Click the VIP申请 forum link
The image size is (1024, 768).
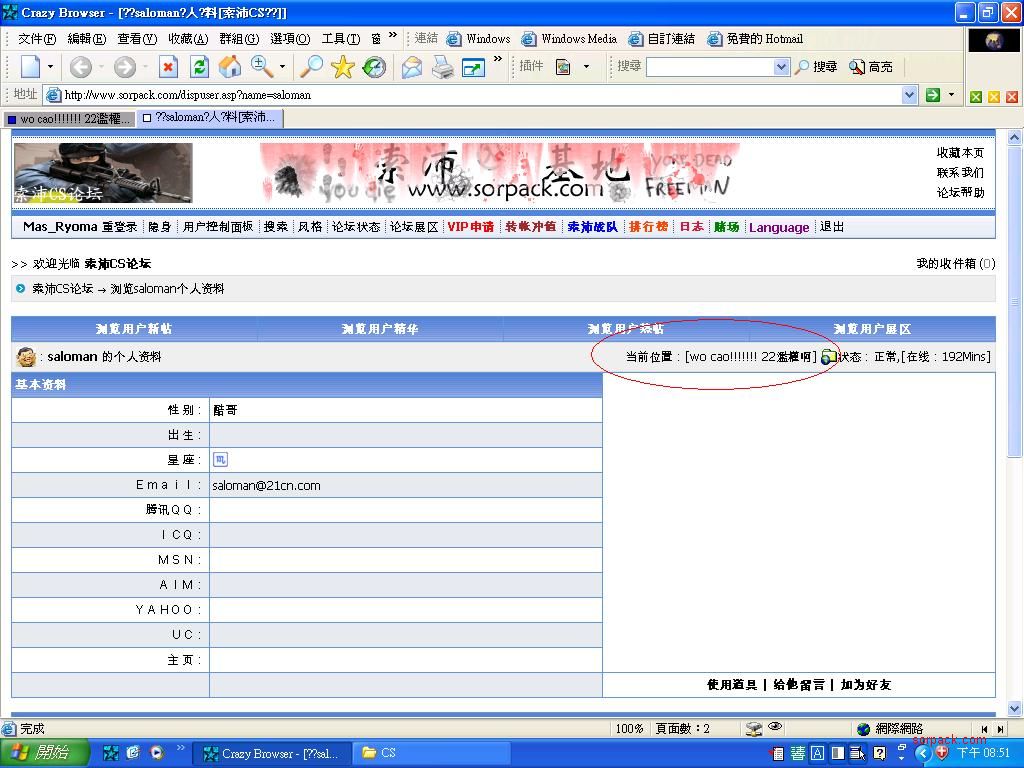pyautogui.click(x=470, y=227)
